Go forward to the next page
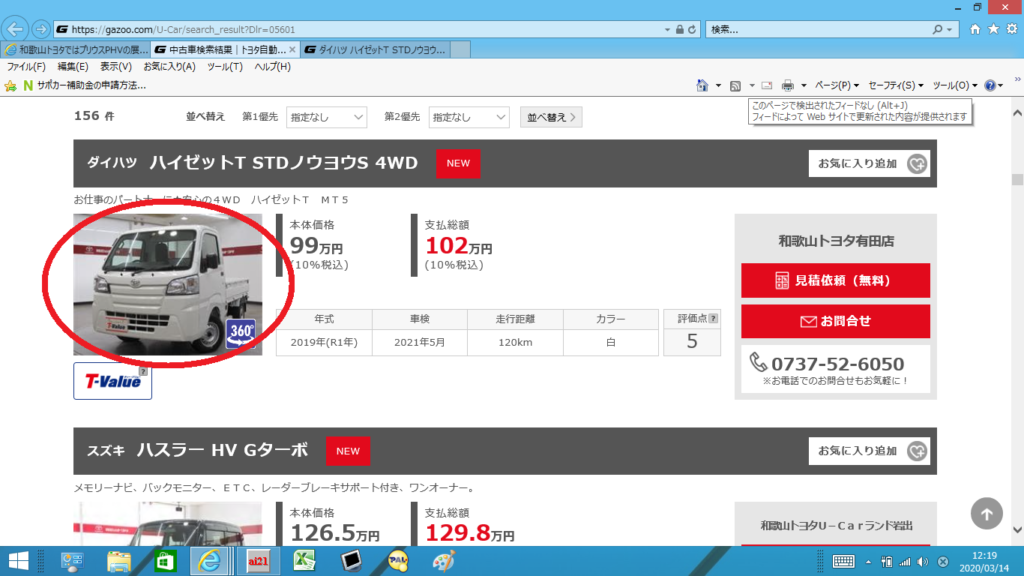1024x576 pixels. pos(40,29)
